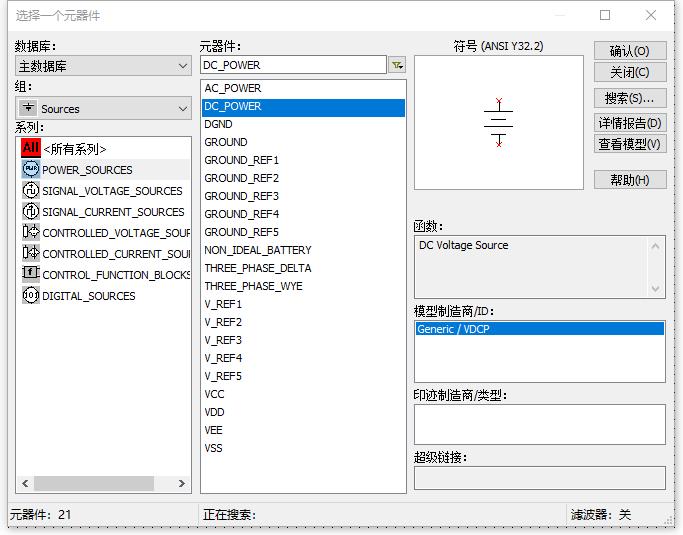Click inside the DC_POWER component field

point(293,65)
